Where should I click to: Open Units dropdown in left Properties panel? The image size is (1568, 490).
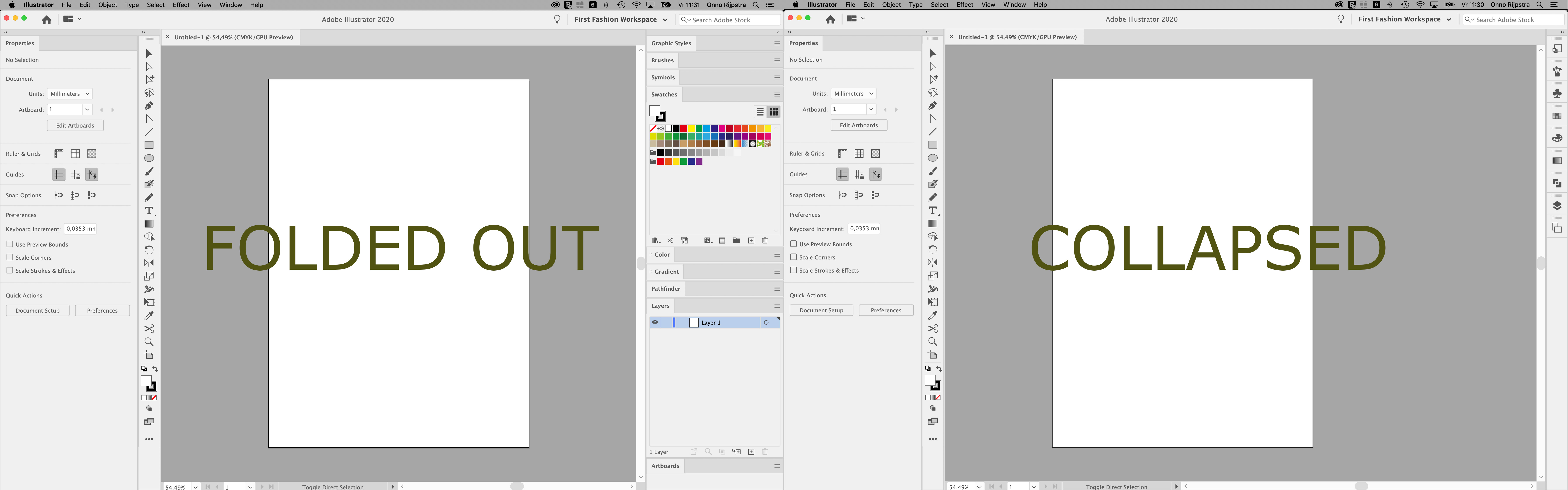[x=69, y=94]
